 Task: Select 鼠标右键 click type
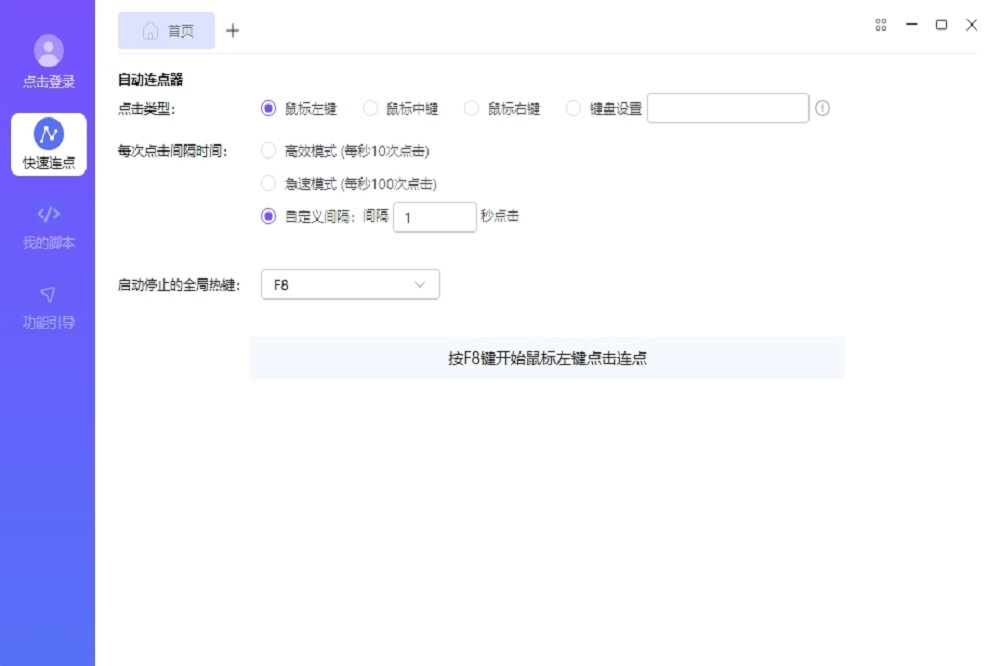tap(472, 109)
